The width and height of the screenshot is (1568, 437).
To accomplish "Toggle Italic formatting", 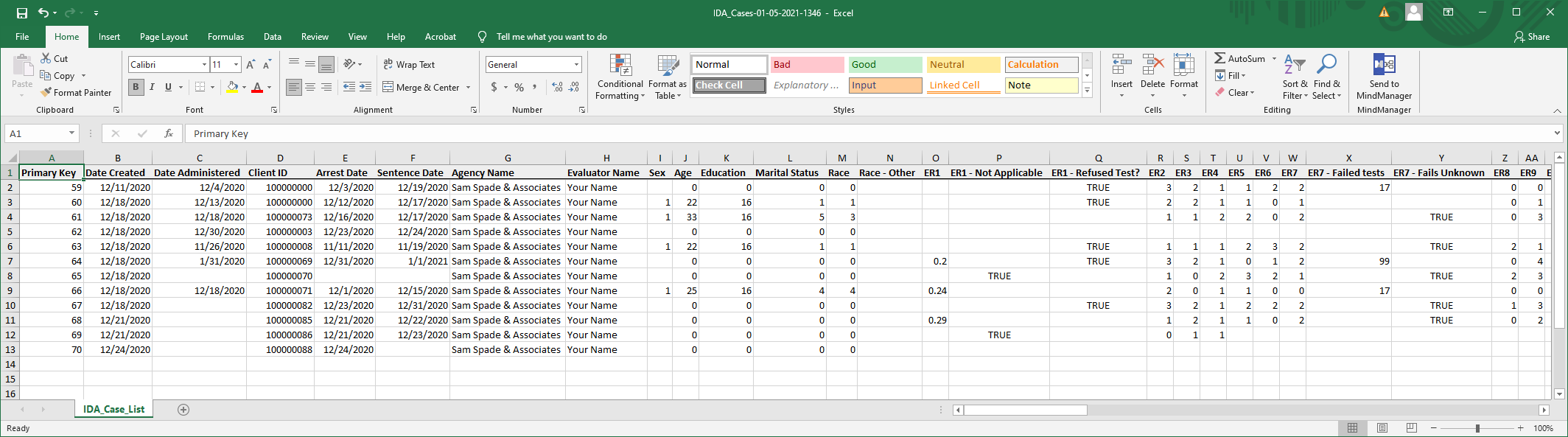I will coord(152,87).
